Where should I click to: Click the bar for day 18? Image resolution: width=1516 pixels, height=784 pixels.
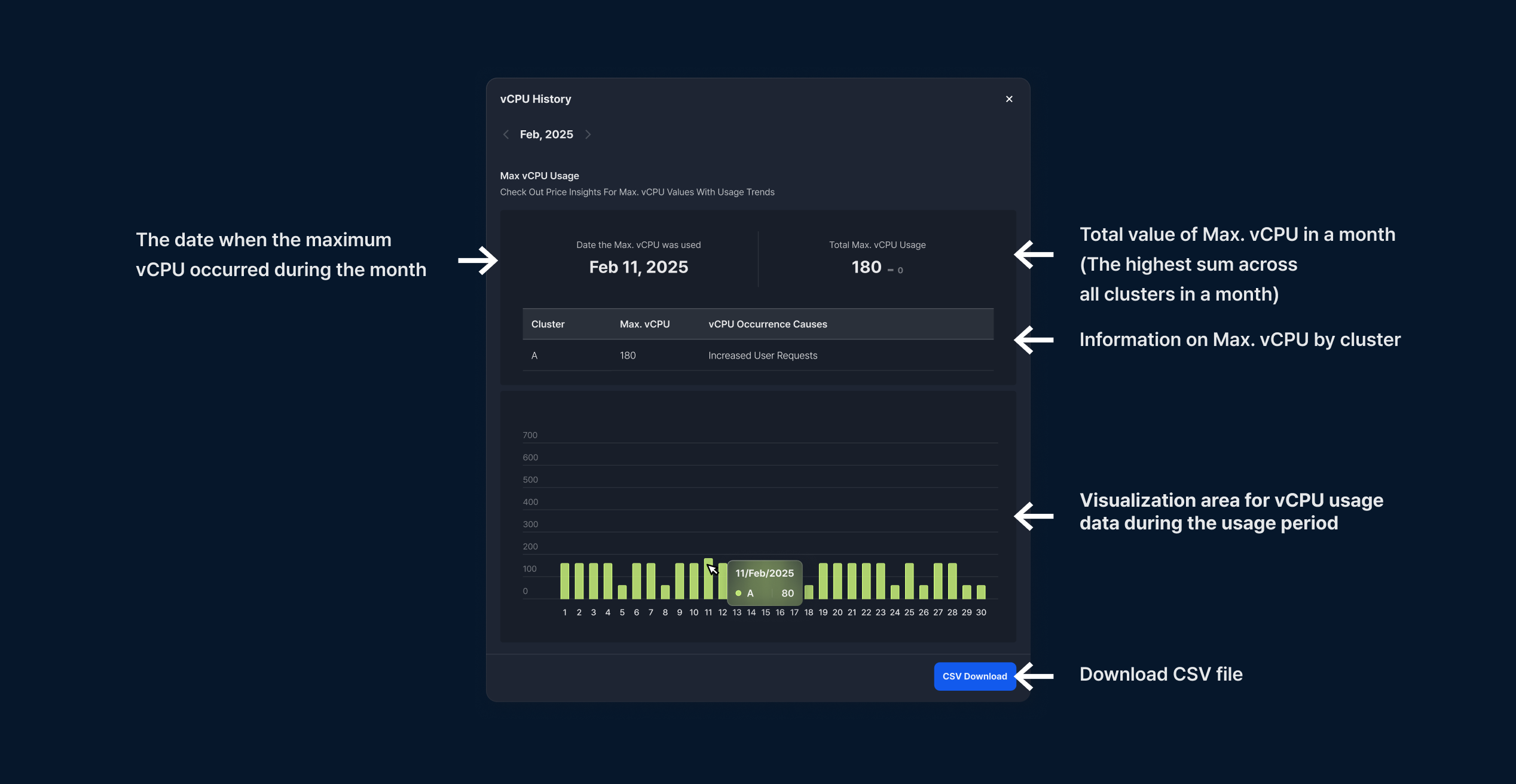[808, 592]
